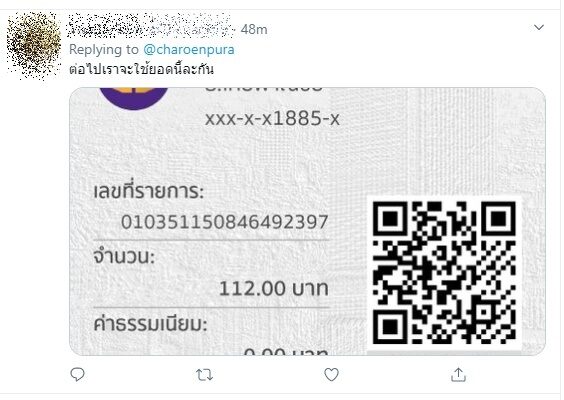Click the blurred profile avatar
Viewport: 564px width, 400px height.
click(x=34, y=45)
